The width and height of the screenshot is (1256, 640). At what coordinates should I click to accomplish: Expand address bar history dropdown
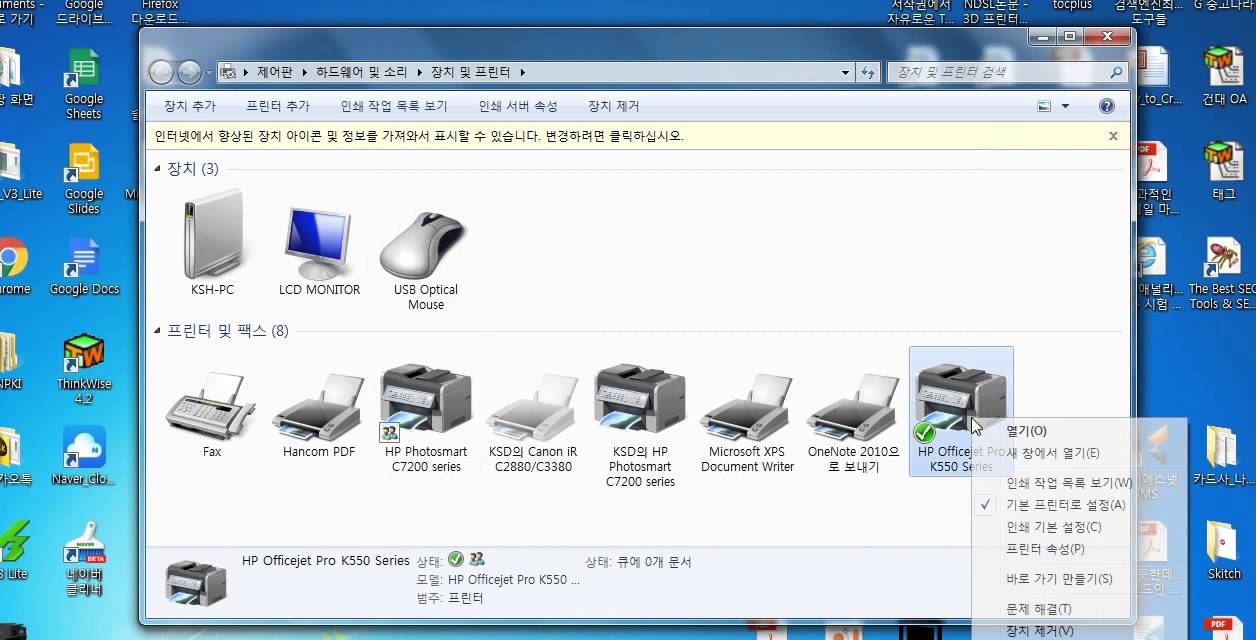[846, 72]
